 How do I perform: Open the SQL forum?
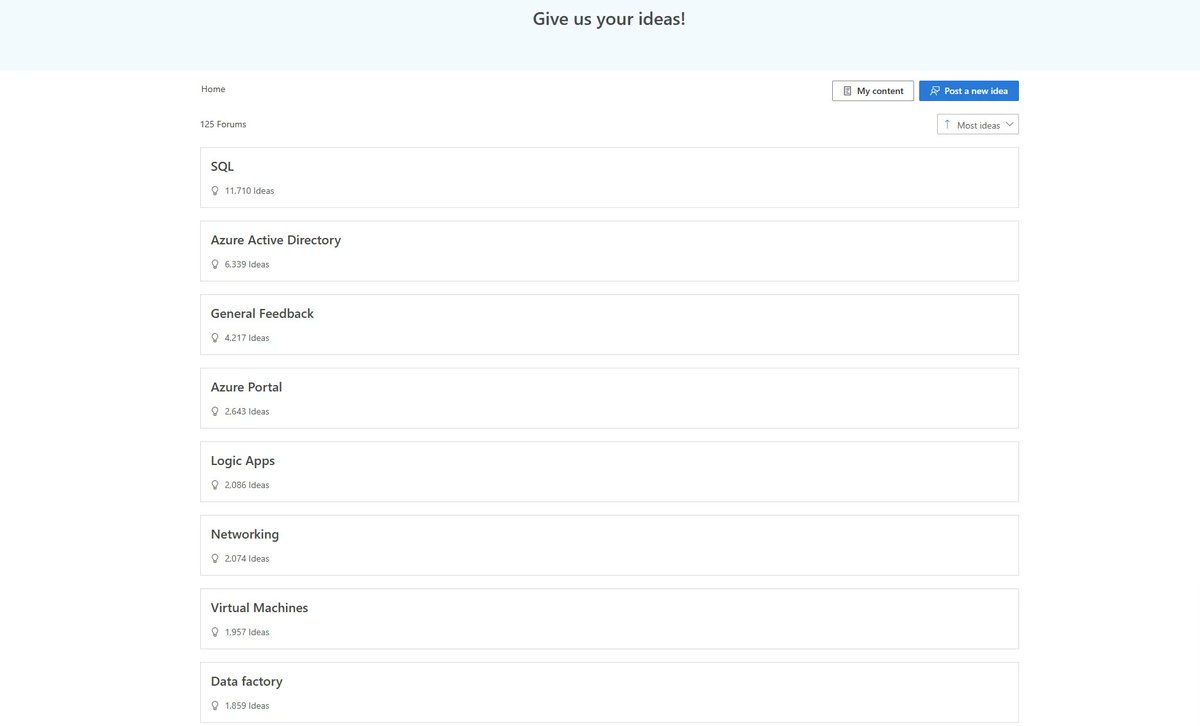coord(609,178)
